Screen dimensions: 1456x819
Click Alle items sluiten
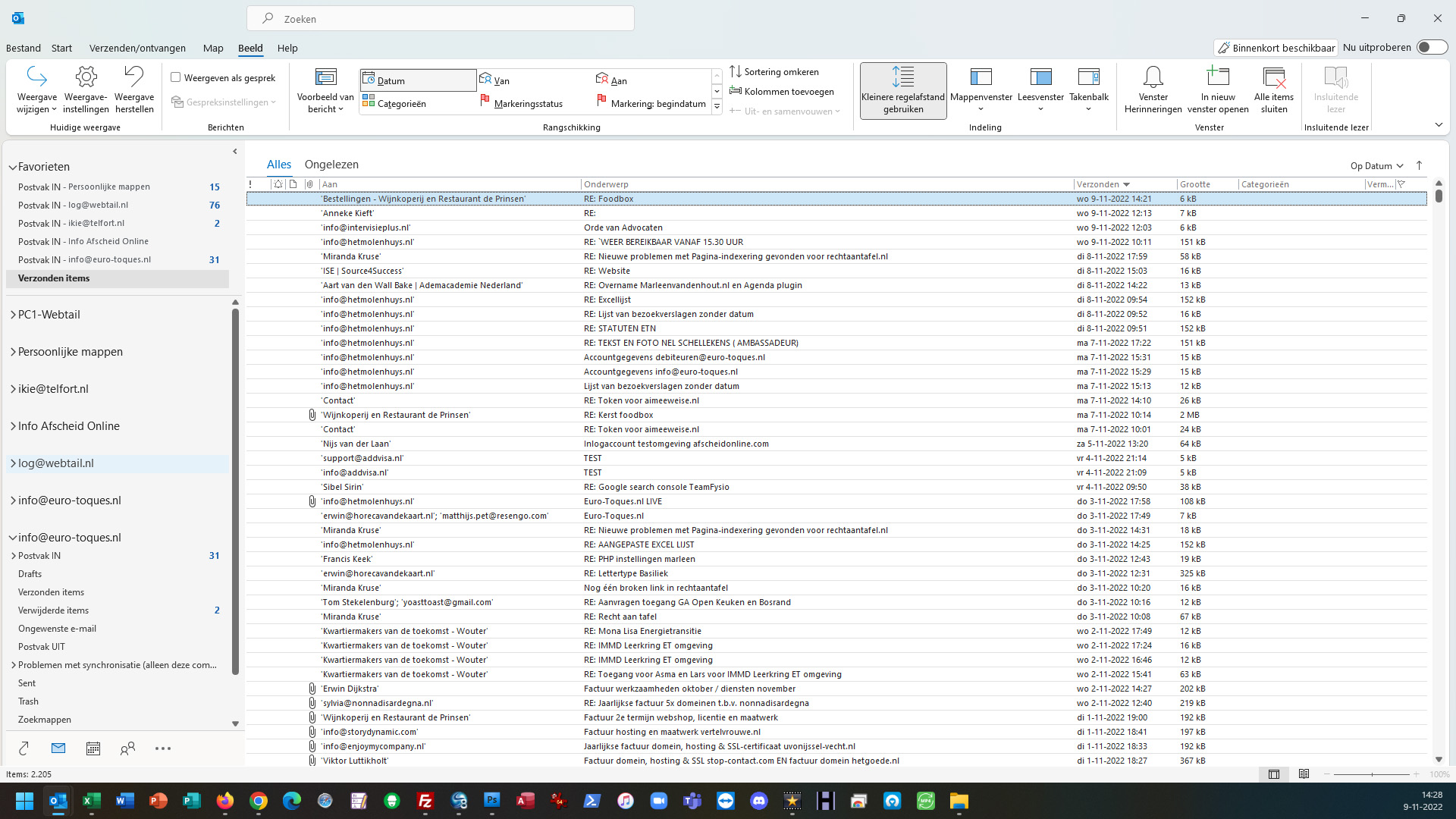tap(1274, 89)
